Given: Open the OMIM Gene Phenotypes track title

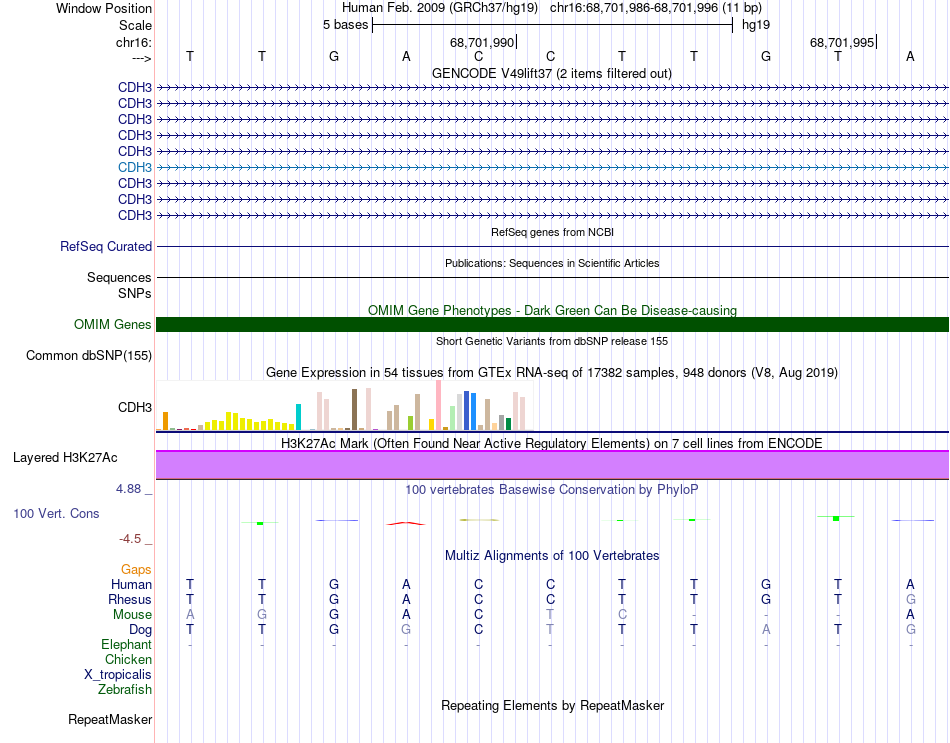Looking at the screenshot, I should (552, 310).
